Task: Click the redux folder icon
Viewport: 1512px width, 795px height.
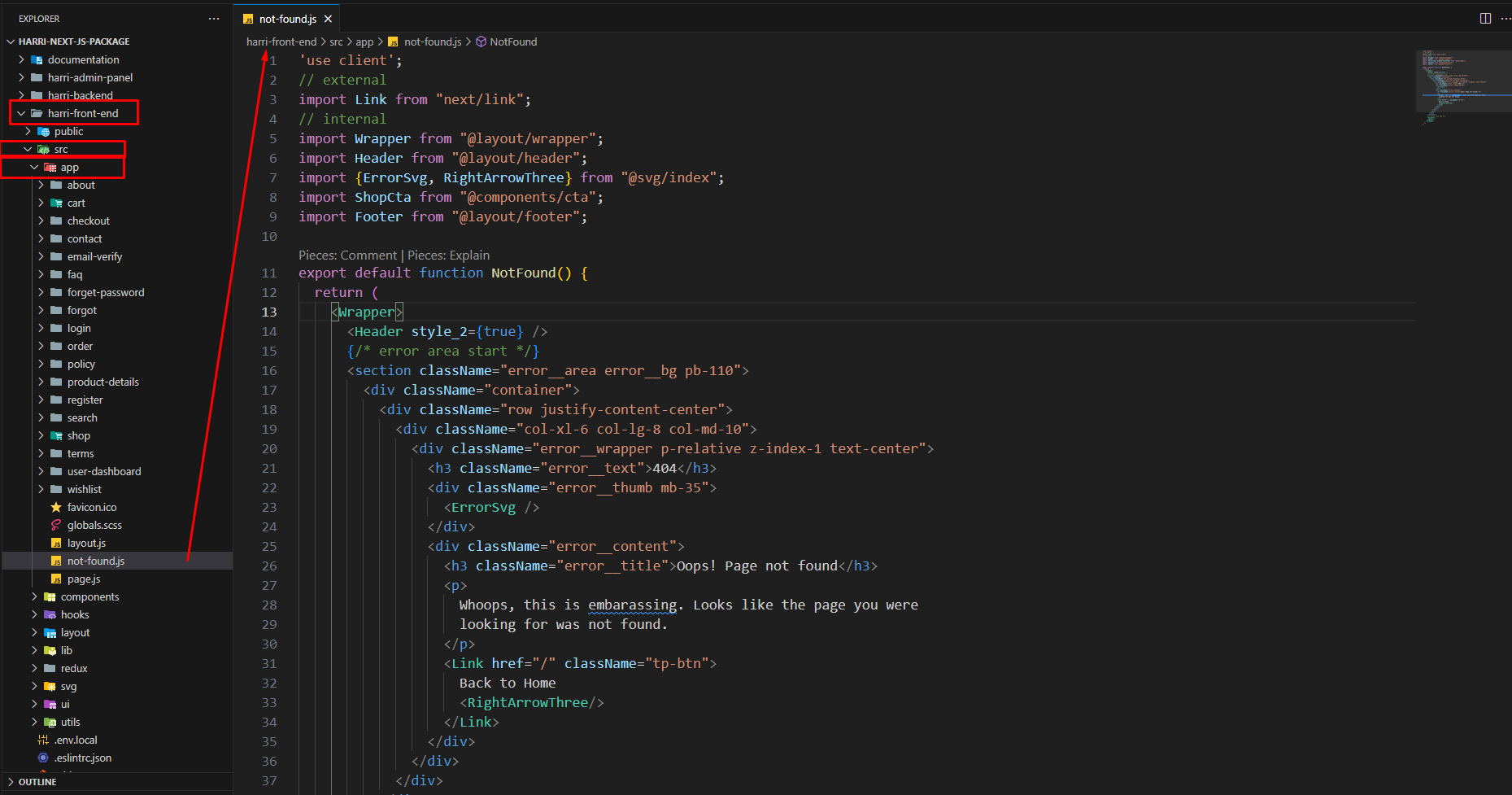Action: [x=50, y=668]
